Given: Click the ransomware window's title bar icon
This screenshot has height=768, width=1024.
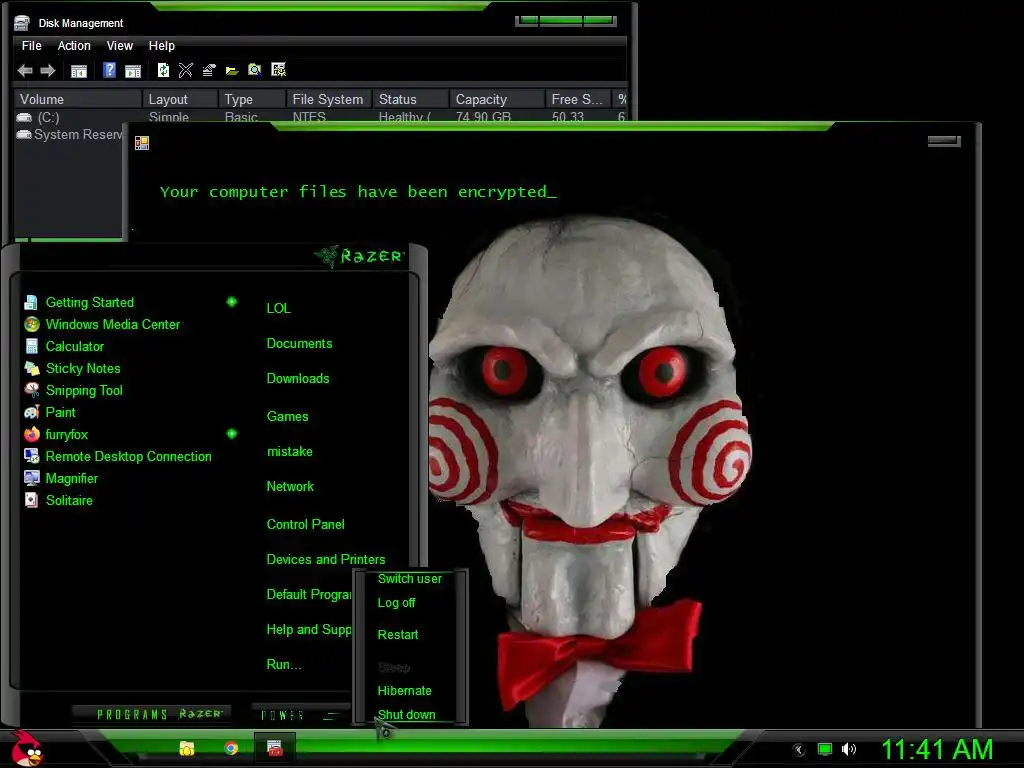Looking at the screenshot, I should pos(142,142).
